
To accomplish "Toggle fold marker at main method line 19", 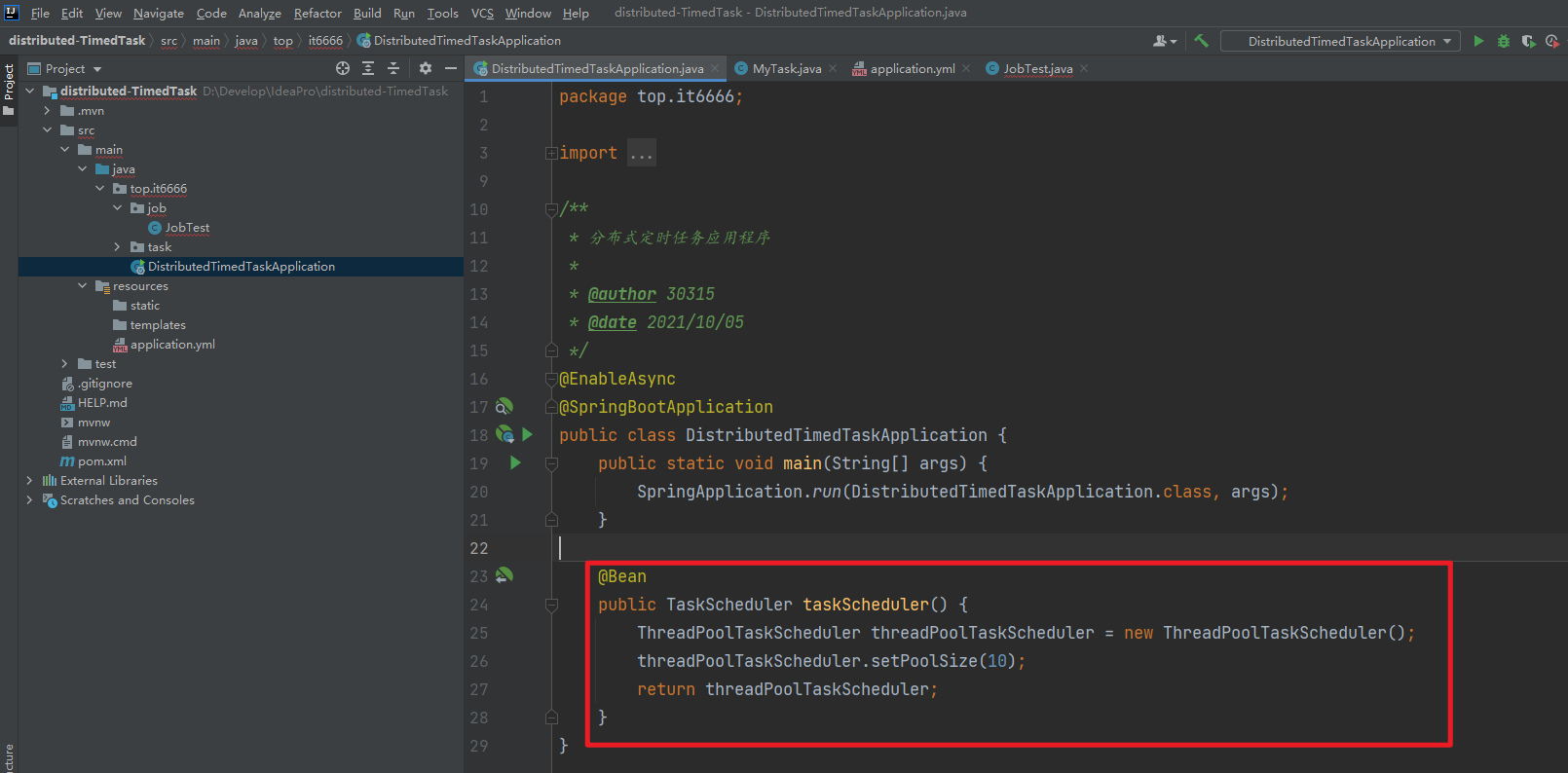I will (551, 463).
